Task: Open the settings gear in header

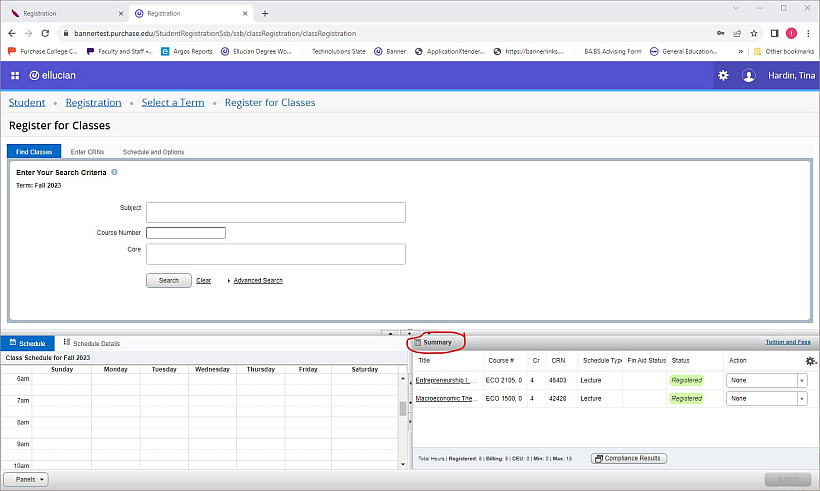Action: 723,75
